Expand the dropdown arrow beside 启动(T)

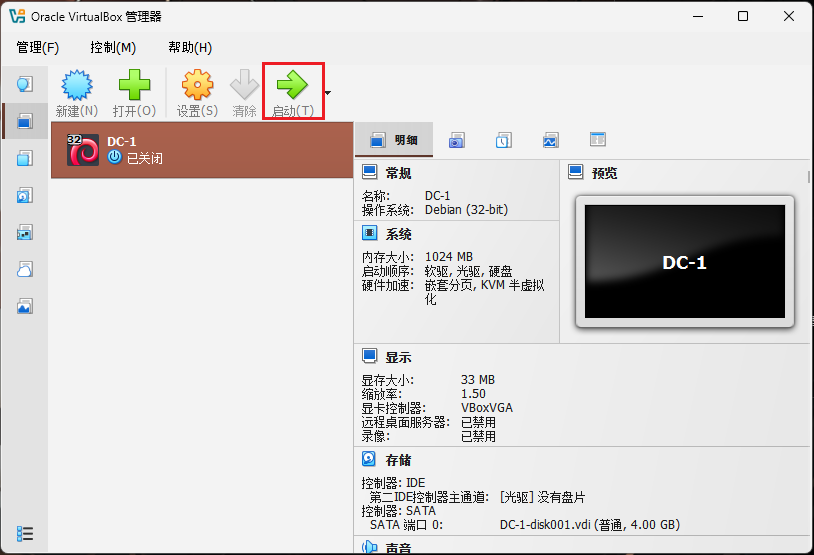tap(328, 94)
